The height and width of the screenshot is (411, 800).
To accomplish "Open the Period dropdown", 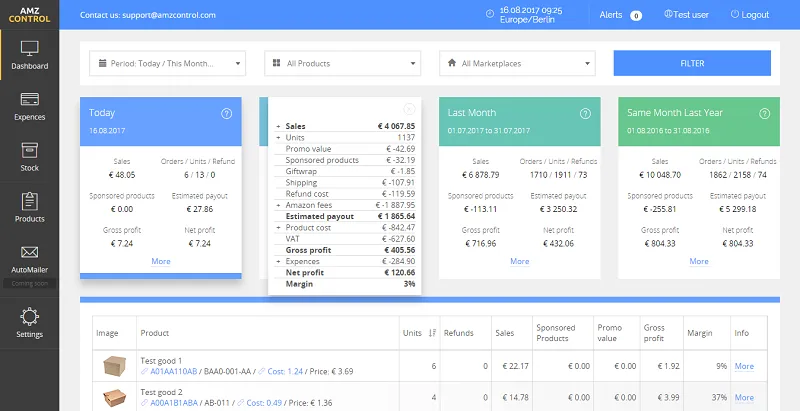I will (x=167, y=64).
